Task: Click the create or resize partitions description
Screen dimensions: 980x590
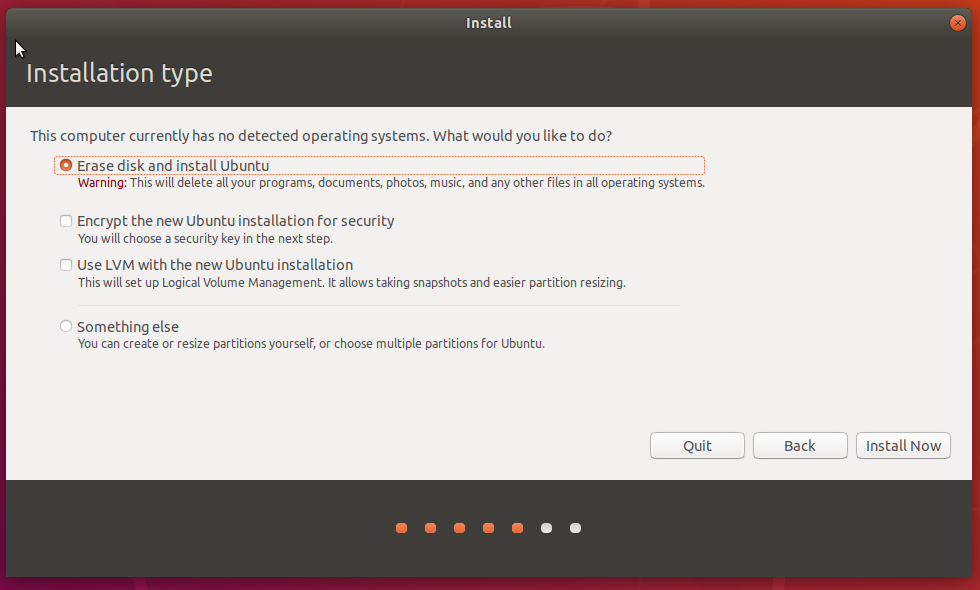Action: pos(311,344)
